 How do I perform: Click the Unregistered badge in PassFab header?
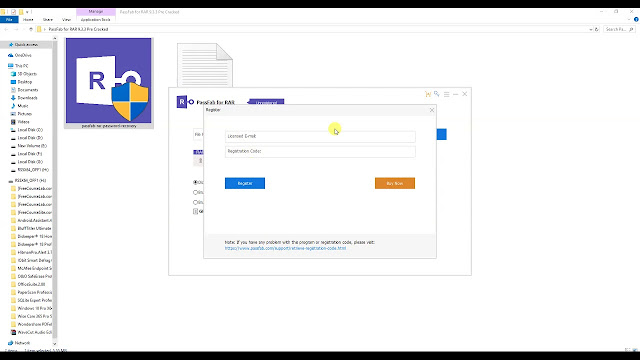(x=266, y=102)
